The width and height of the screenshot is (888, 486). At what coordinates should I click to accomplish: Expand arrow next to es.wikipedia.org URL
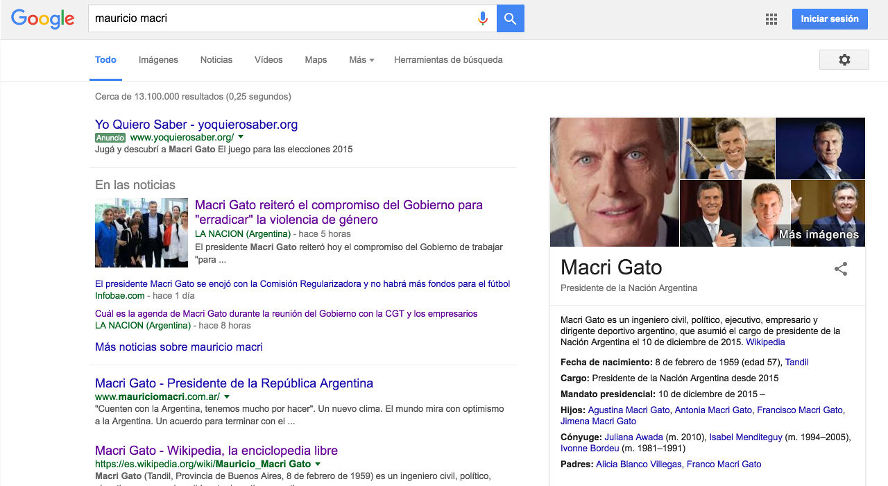tap(318, 464)
